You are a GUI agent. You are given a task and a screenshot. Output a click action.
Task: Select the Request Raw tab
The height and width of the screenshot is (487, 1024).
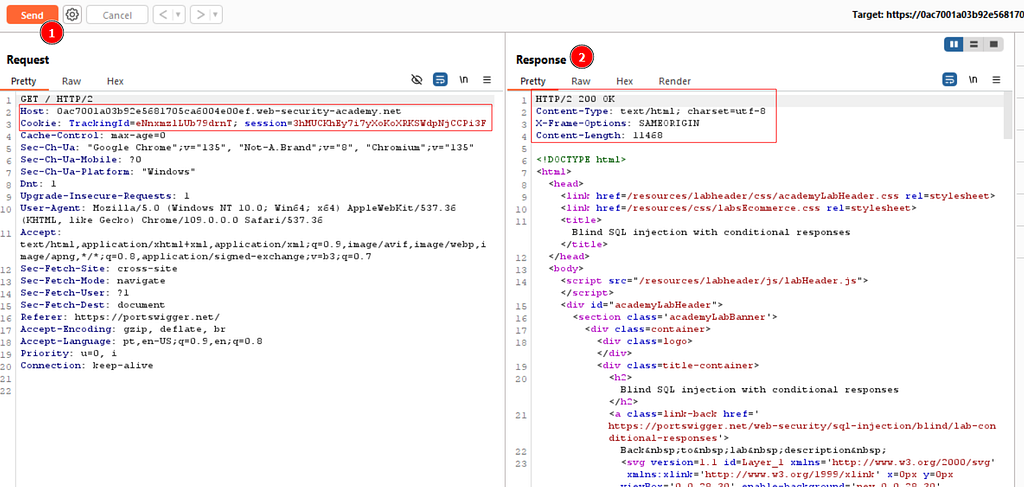(71, 82)
